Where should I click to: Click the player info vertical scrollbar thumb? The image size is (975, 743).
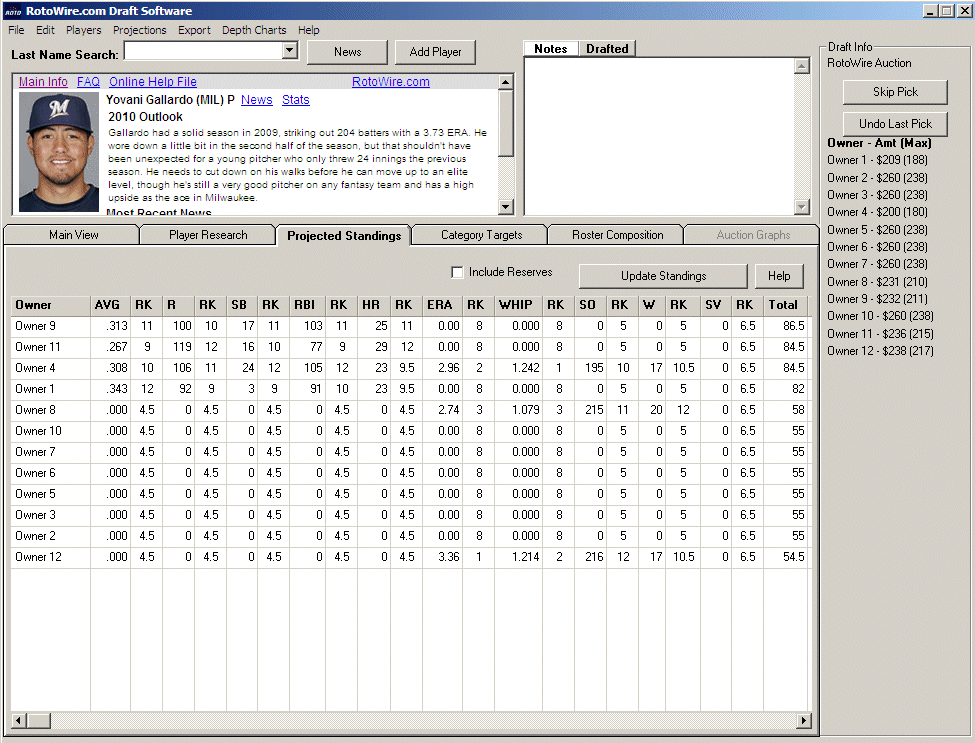point(506,123)
